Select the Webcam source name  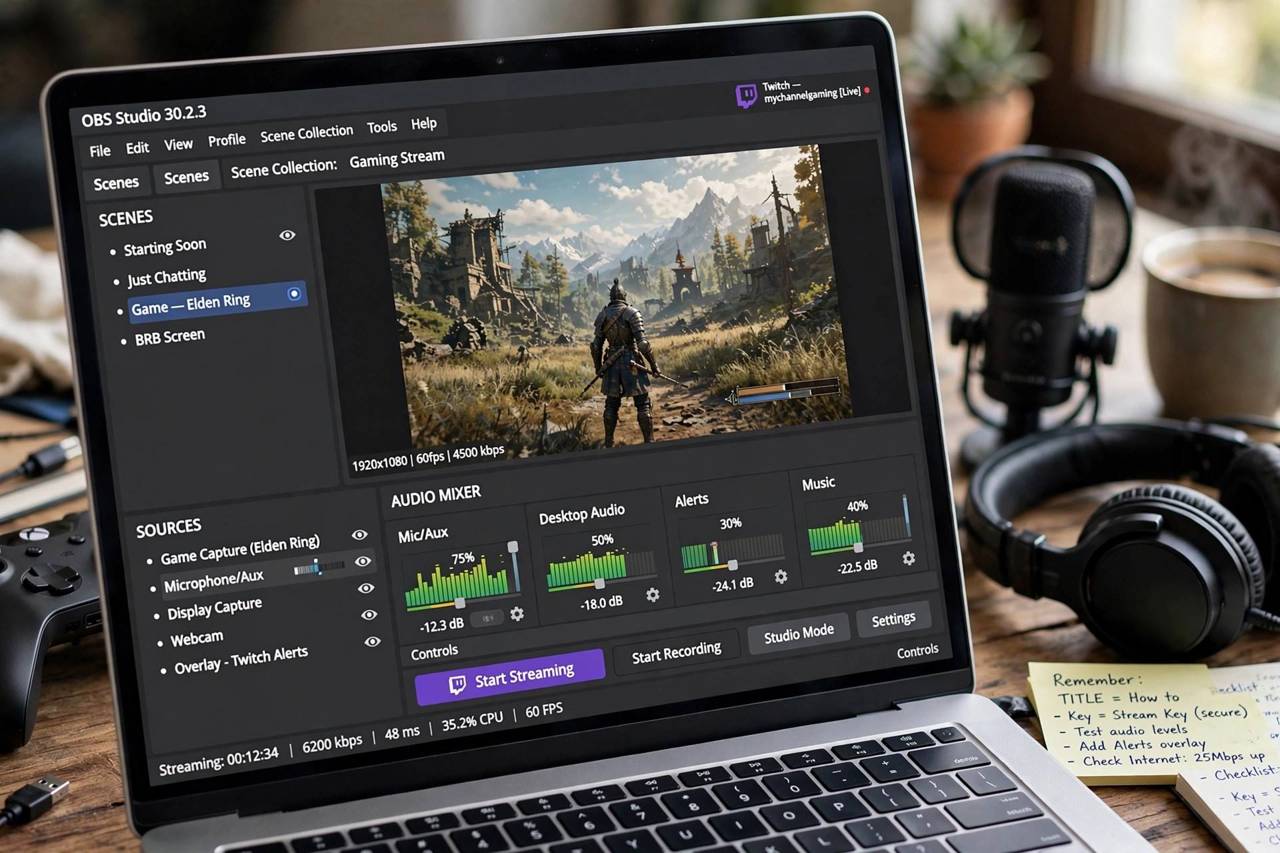point(196,638)
